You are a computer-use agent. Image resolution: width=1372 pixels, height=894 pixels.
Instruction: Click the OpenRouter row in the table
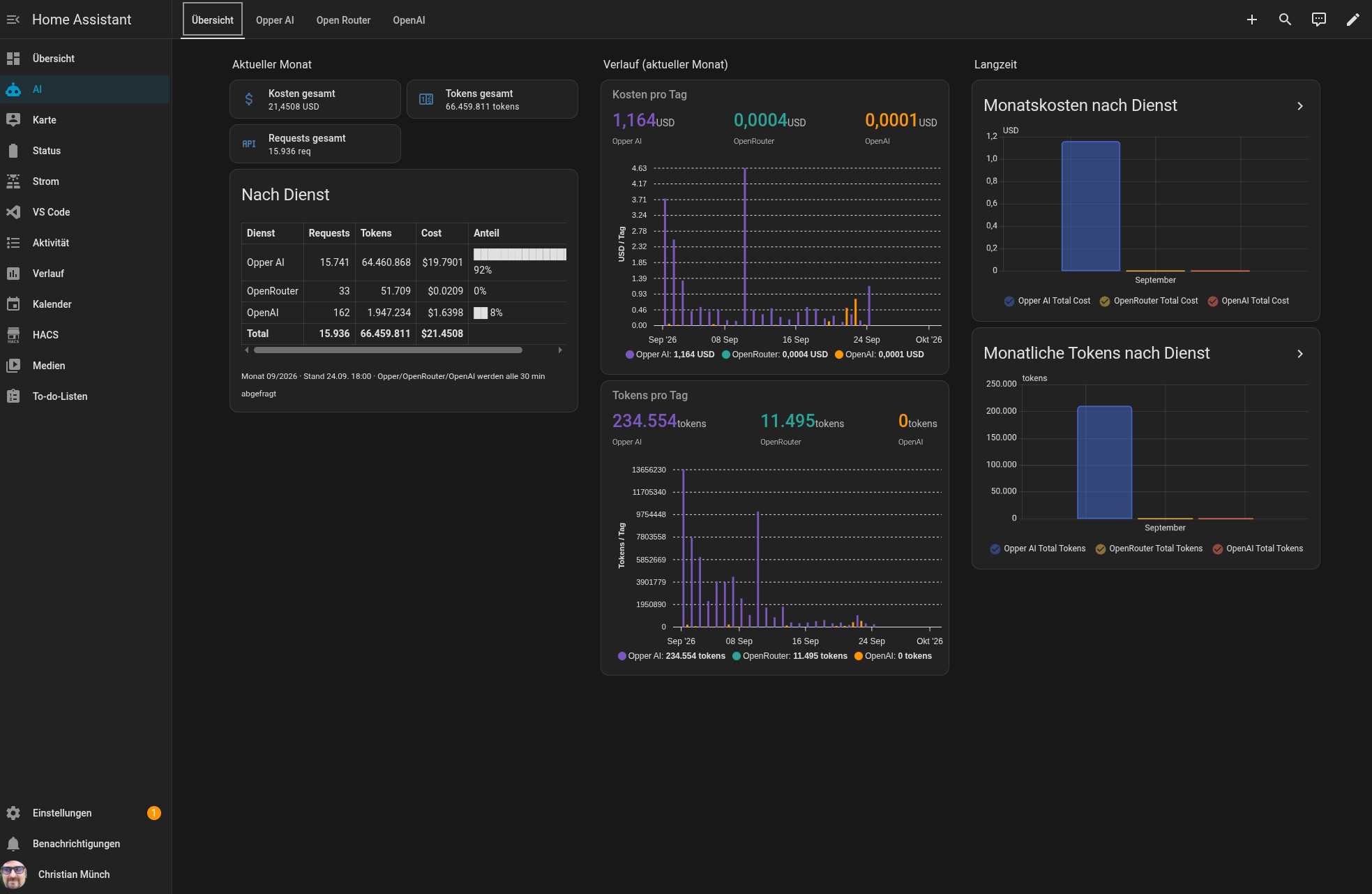click(404, 291)
